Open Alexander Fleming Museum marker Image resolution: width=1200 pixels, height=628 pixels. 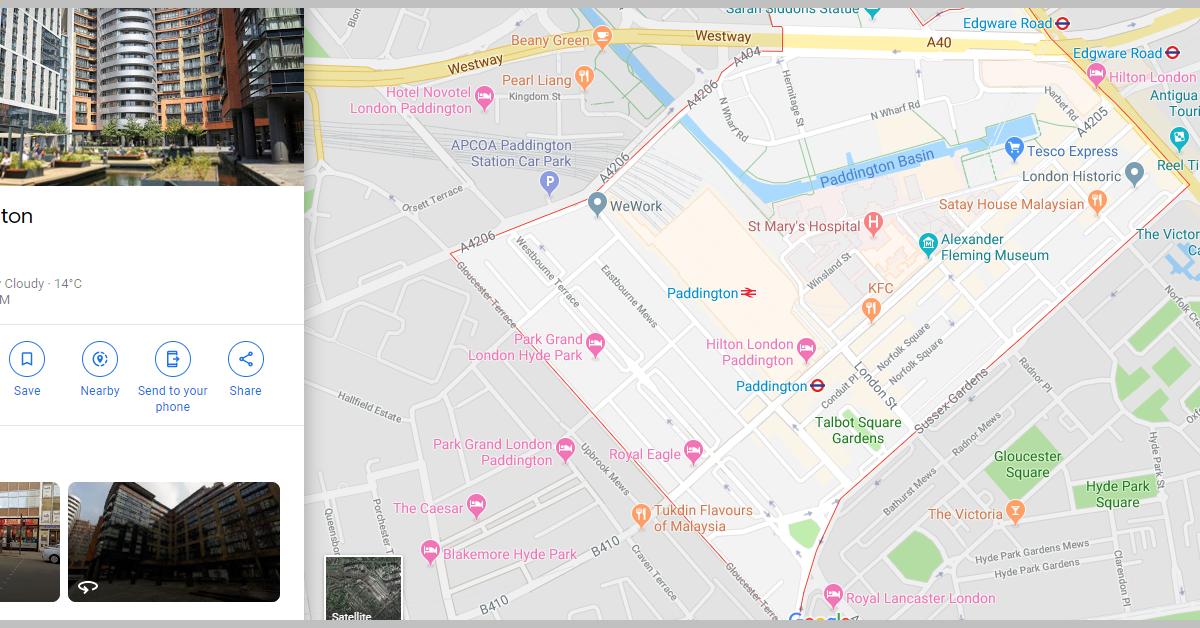pos(928,245)
